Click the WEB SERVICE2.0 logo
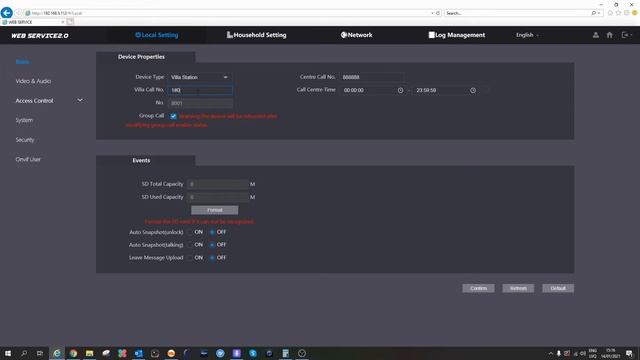Image resolution: width=640 pixels, height=360 pixels. pyautogui.click(x=40, y=36)
